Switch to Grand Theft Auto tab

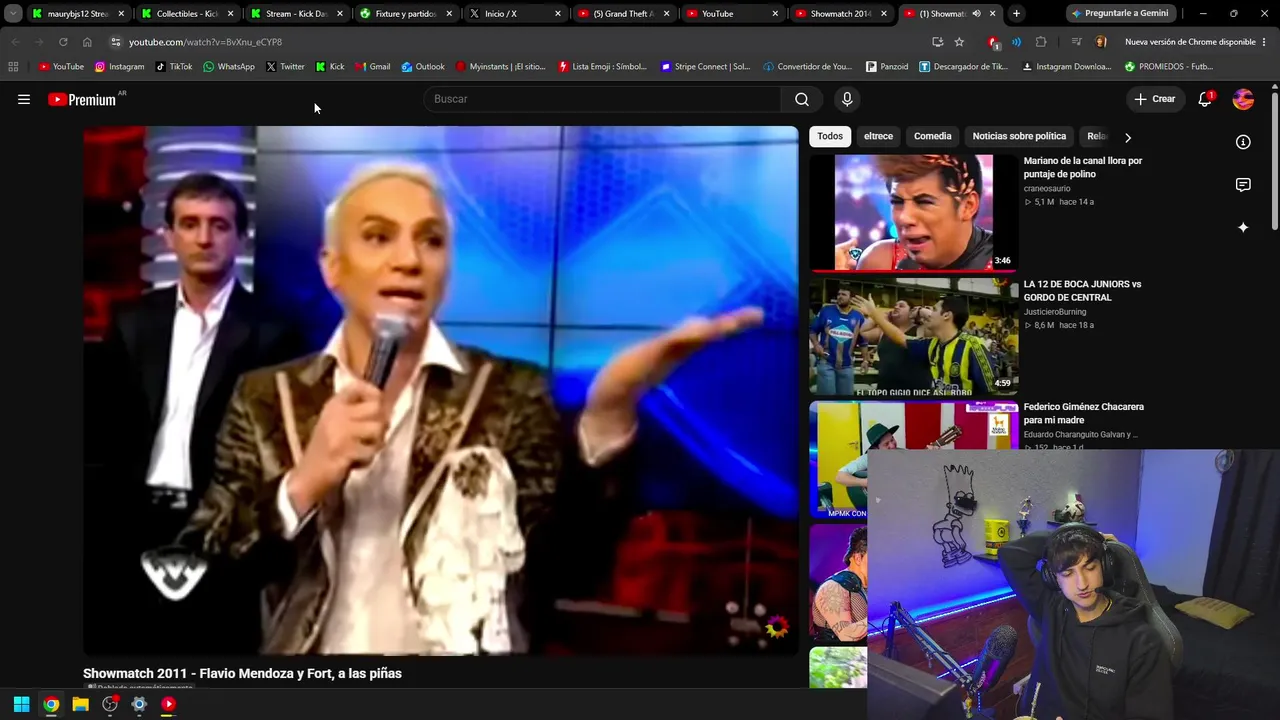click(x=624, y=14)
